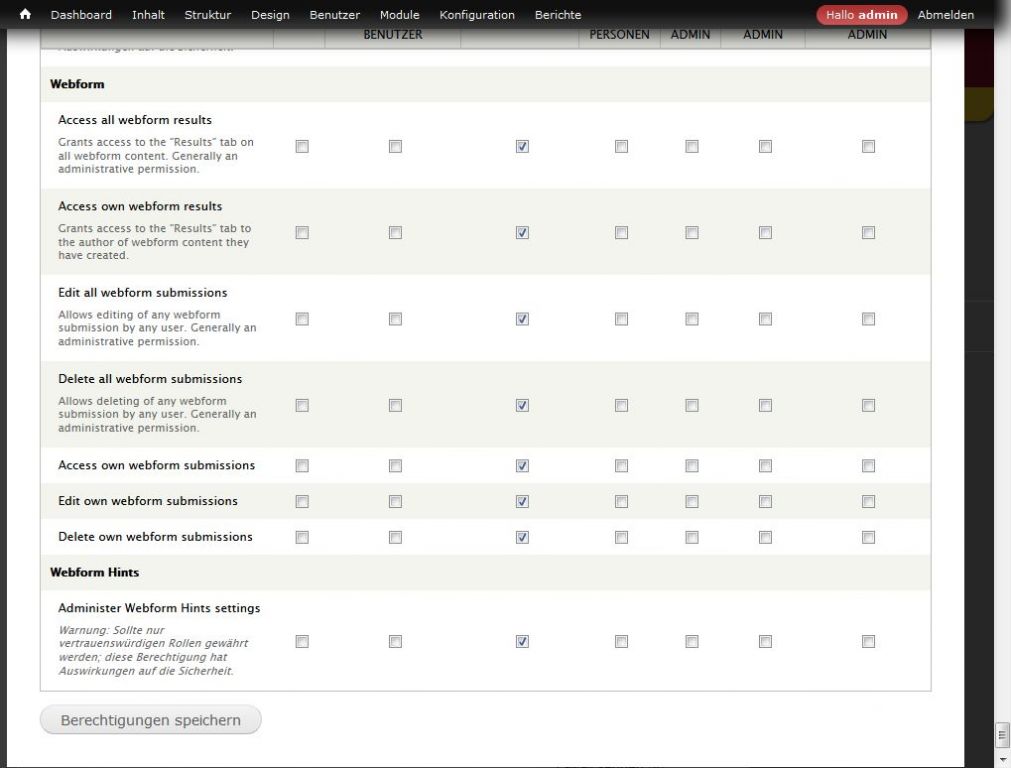Check rightmost ADMIN box for Access own webform results
The height and width of the screenshot is (768, 1011).
pos(868,233)
